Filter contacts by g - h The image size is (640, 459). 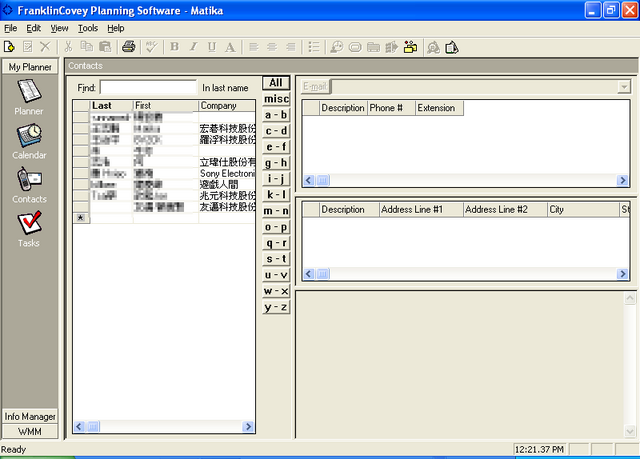click(276, 163)
